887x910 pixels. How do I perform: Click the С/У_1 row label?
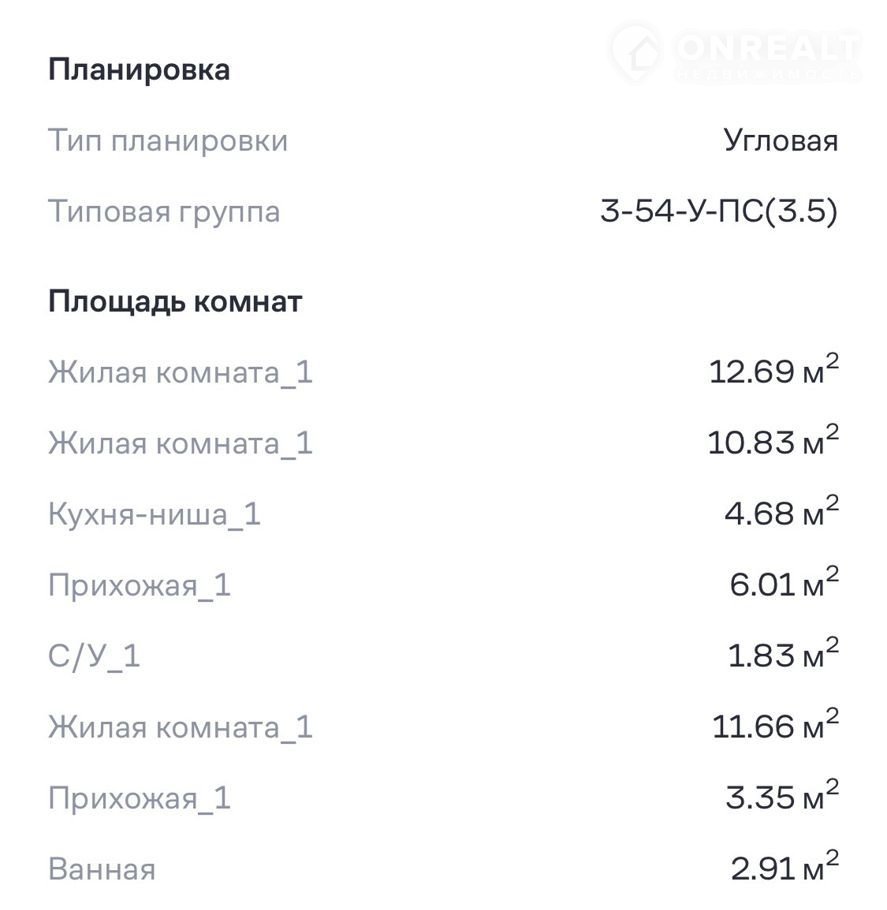pyautogui.click(x=94, y=656)
